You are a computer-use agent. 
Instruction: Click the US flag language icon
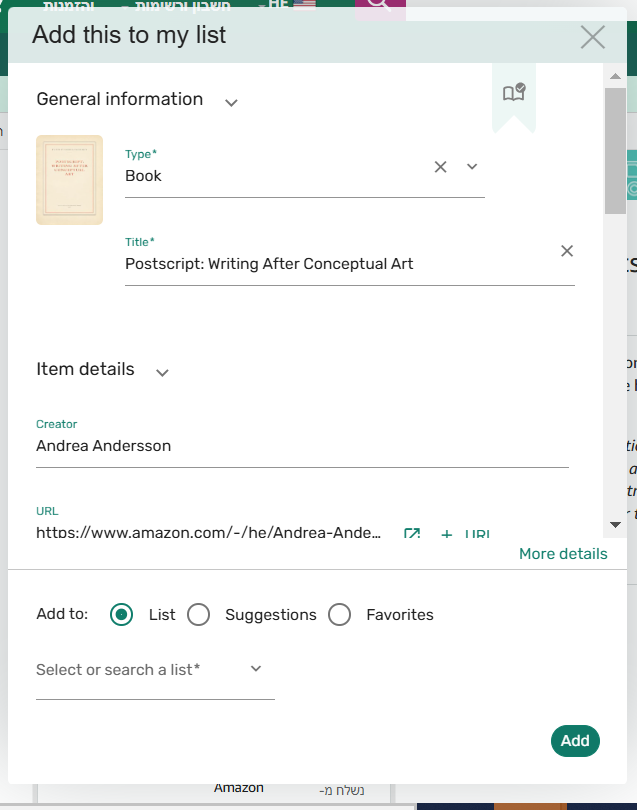click(305, 5)
